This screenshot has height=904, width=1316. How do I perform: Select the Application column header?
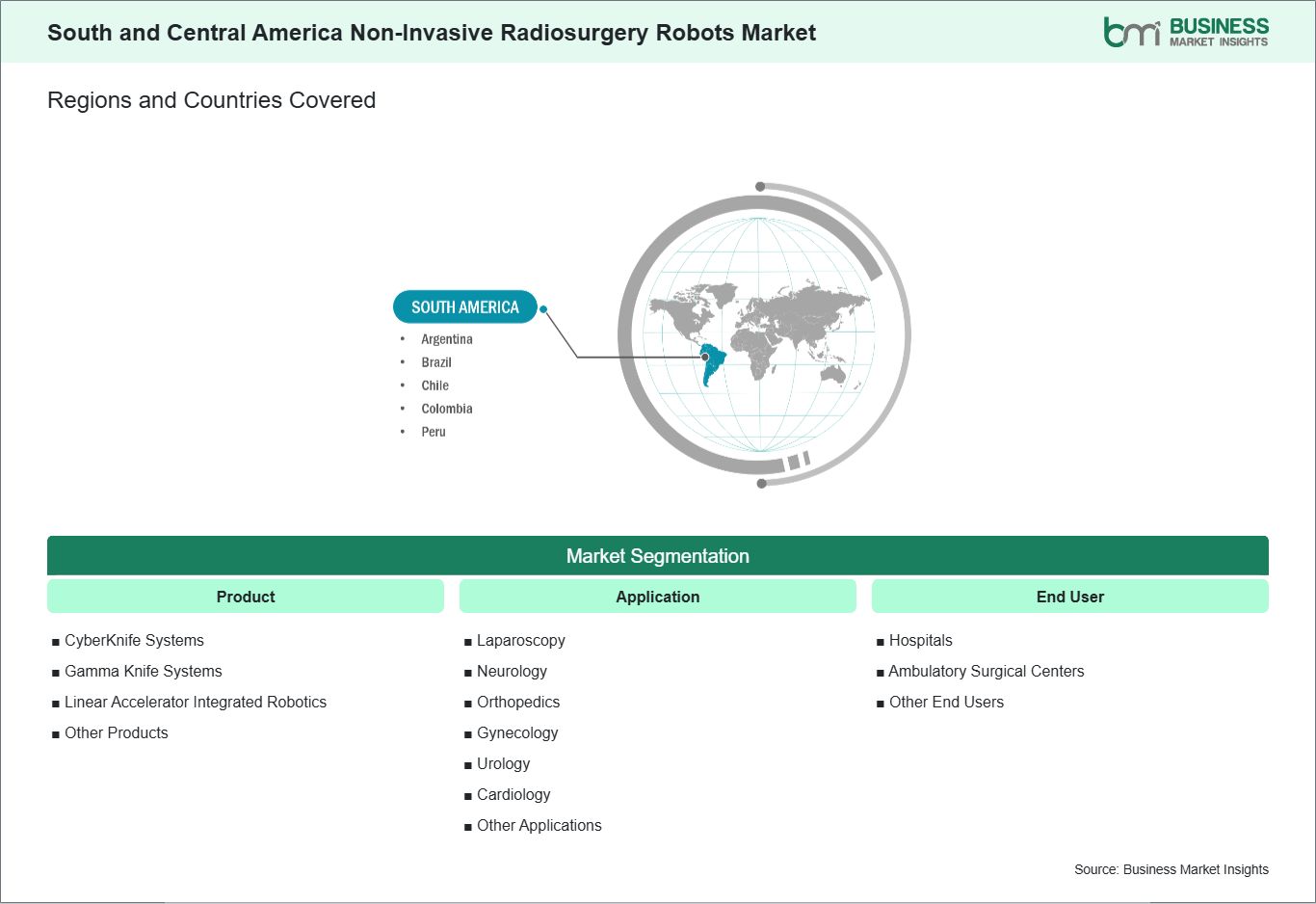tap(658, 597)
